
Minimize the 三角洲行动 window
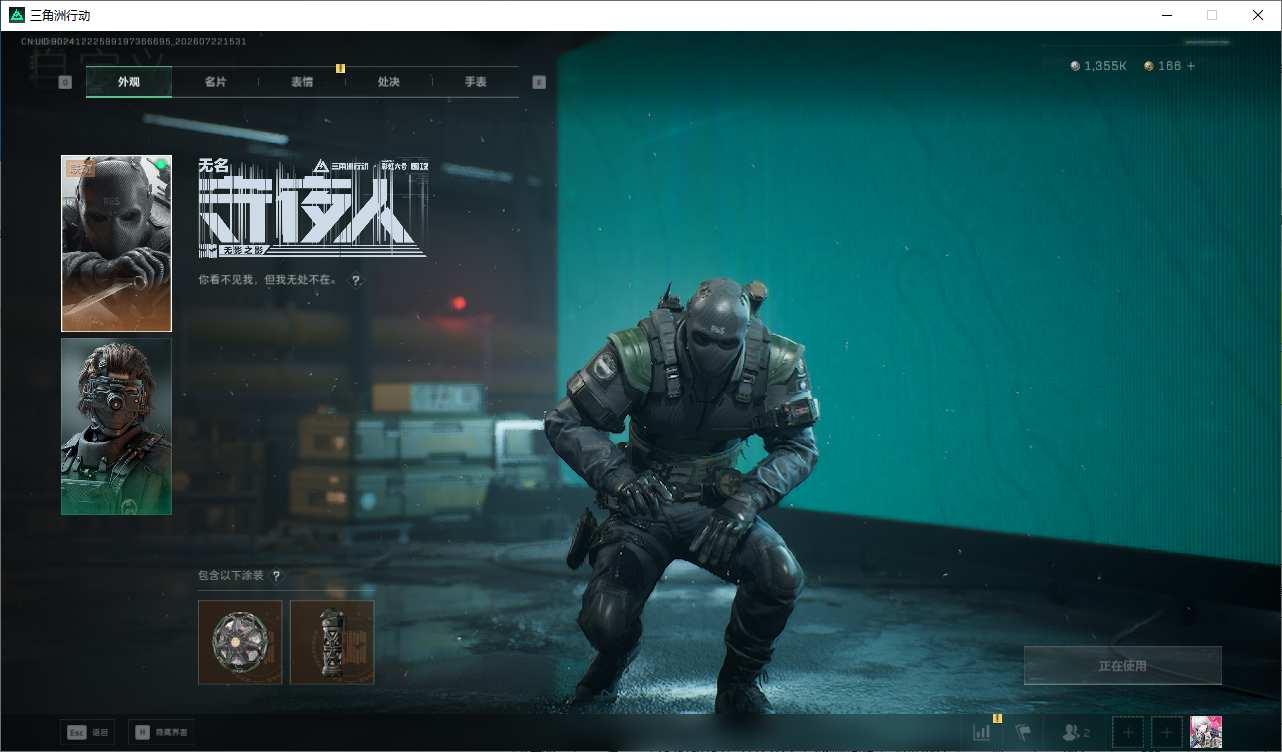point(1167,15)
